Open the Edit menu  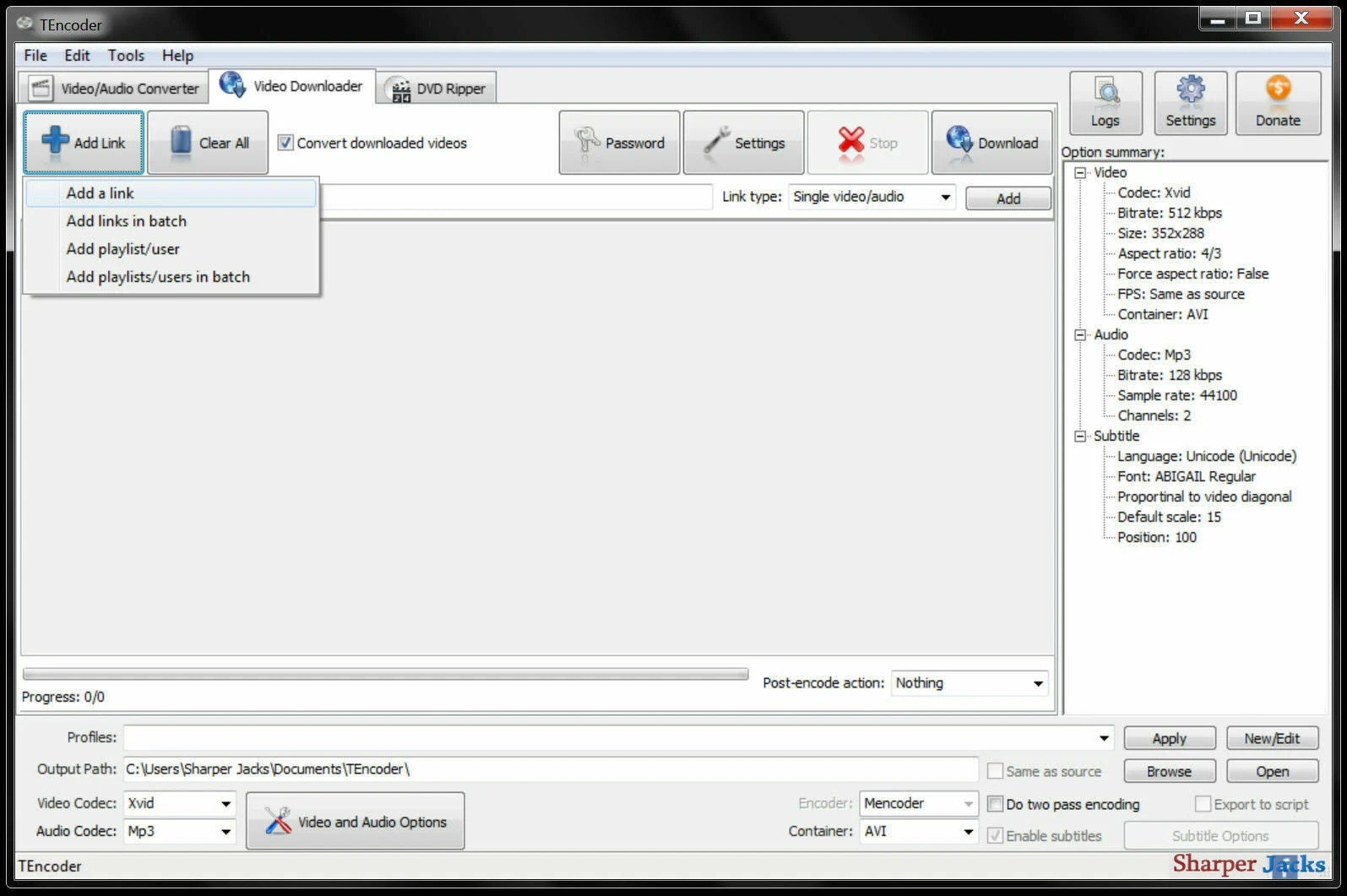[x=77, y=56]
